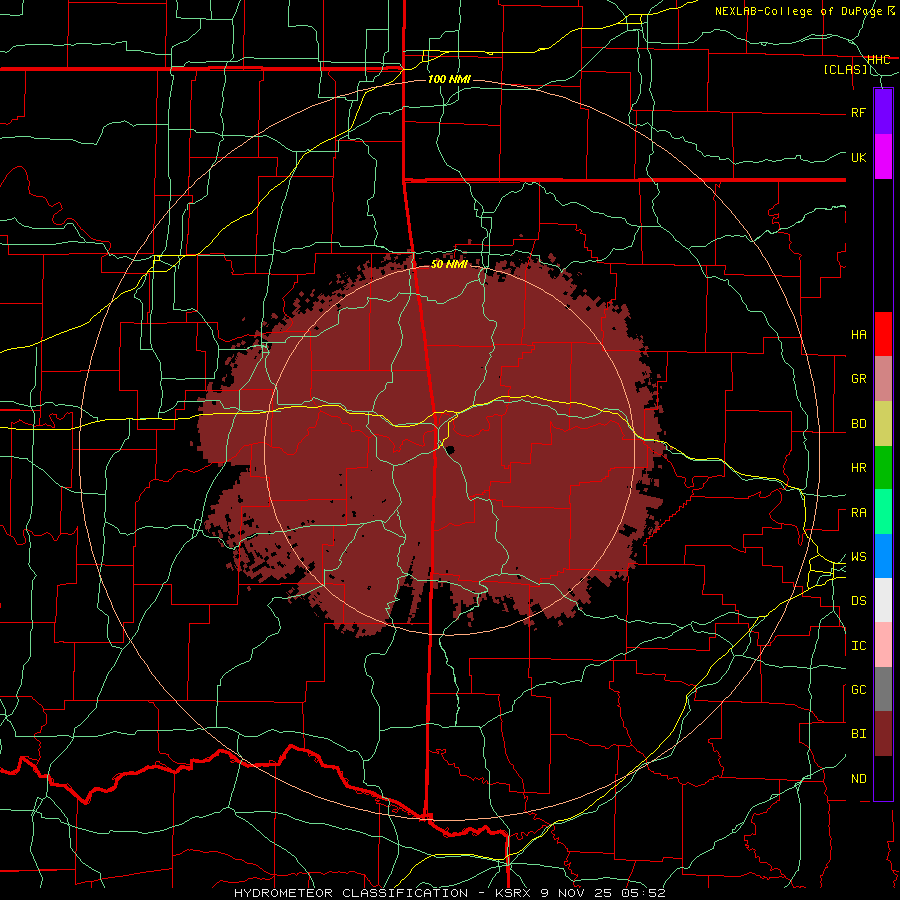Click the HR green legend swatch
The height and width of the screenshot is (900, 900).
click(883, 467)
